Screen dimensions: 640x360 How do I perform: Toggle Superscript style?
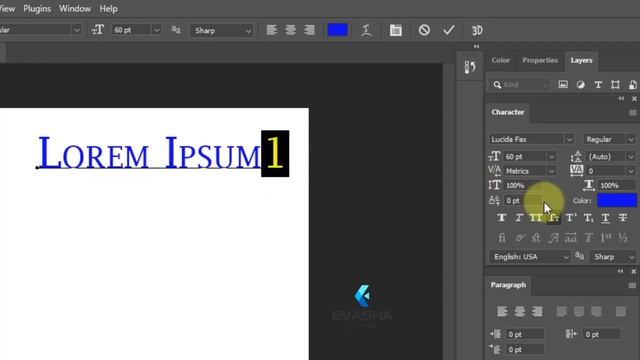point(571,218)
